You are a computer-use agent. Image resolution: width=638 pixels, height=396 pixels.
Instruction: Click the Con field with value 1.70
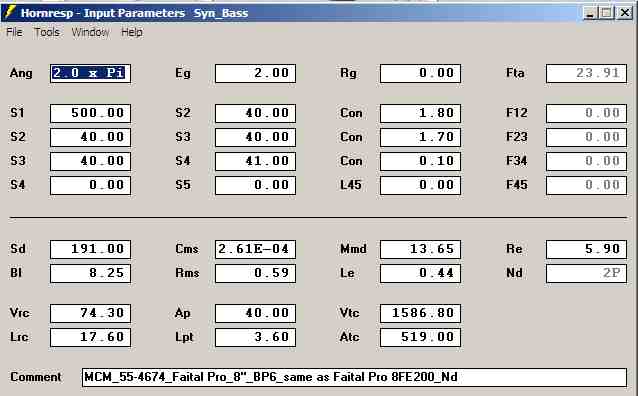[x=420, y=137]
